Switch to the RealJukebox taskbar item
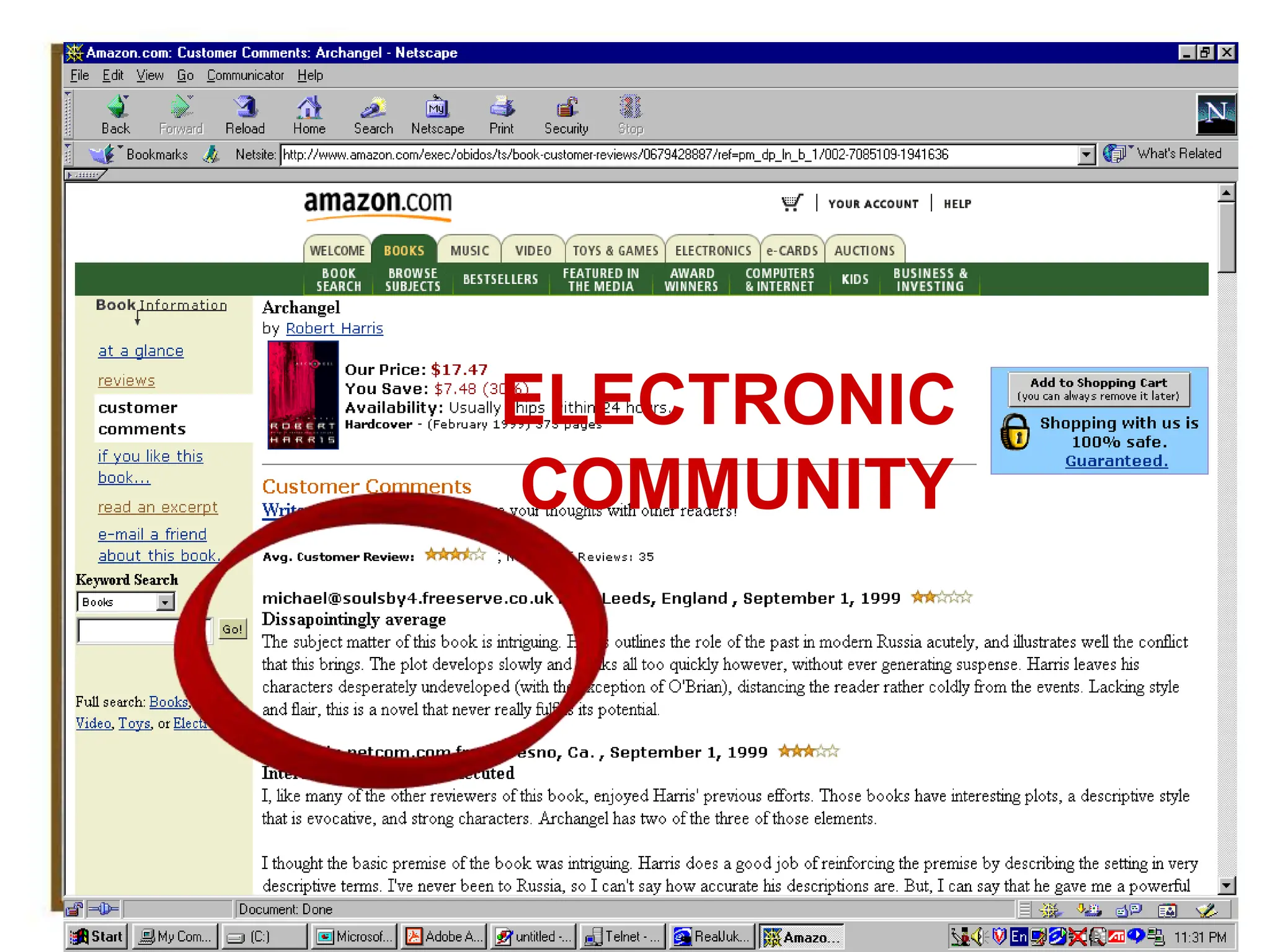 [x=713, y=936]
